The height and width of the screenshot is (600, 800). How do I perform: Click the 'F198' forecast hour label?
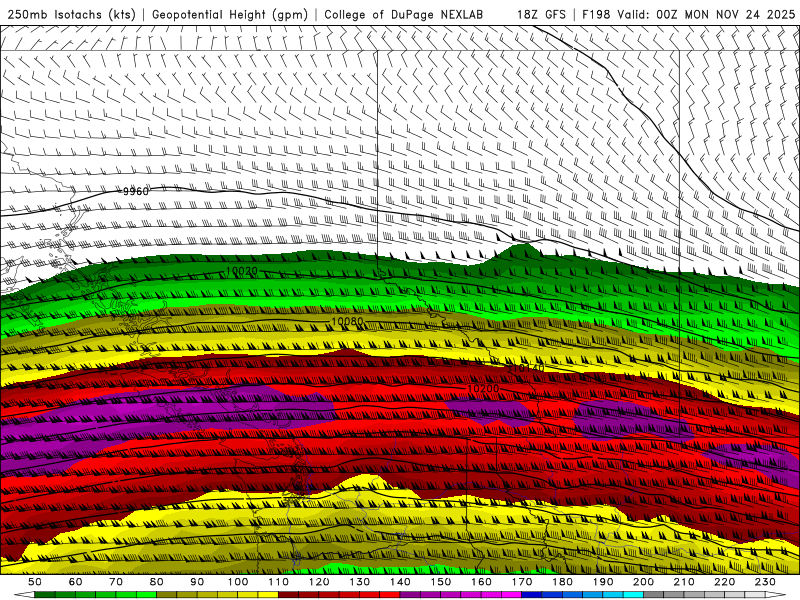(x=596, y=14)
